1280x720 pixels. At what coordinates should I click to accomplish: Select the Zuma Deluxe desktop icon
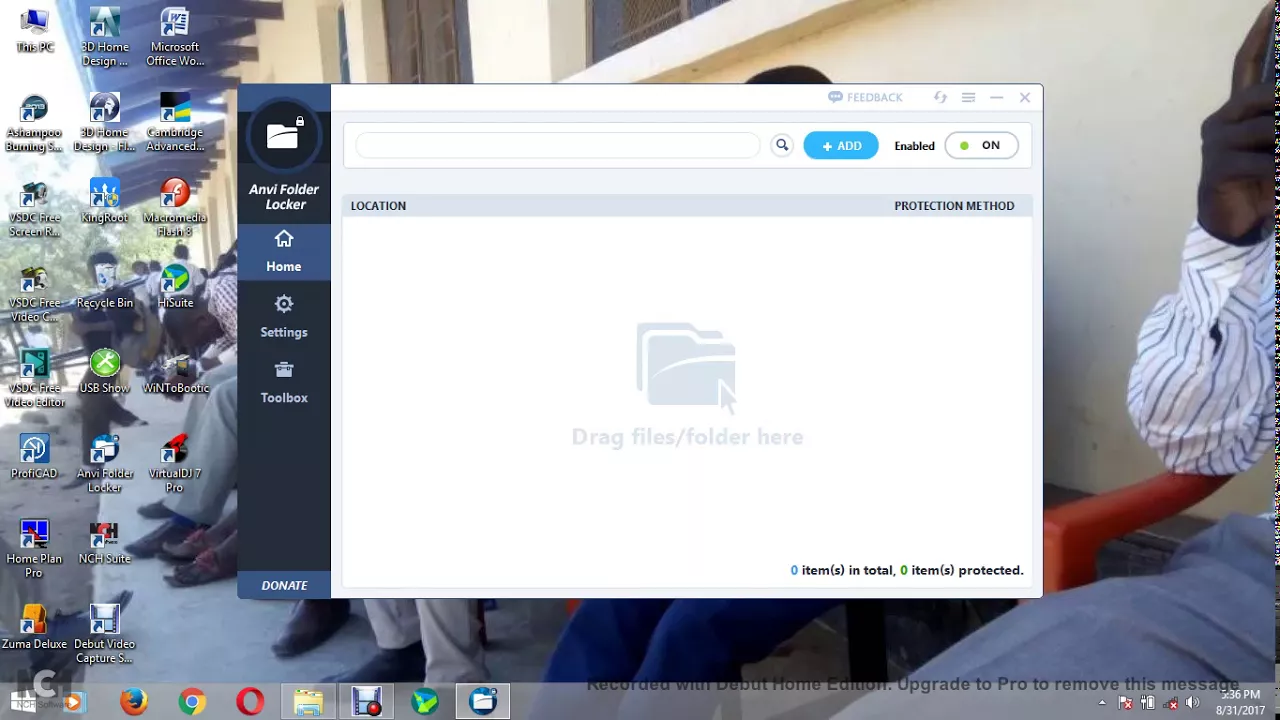point(35,628)
